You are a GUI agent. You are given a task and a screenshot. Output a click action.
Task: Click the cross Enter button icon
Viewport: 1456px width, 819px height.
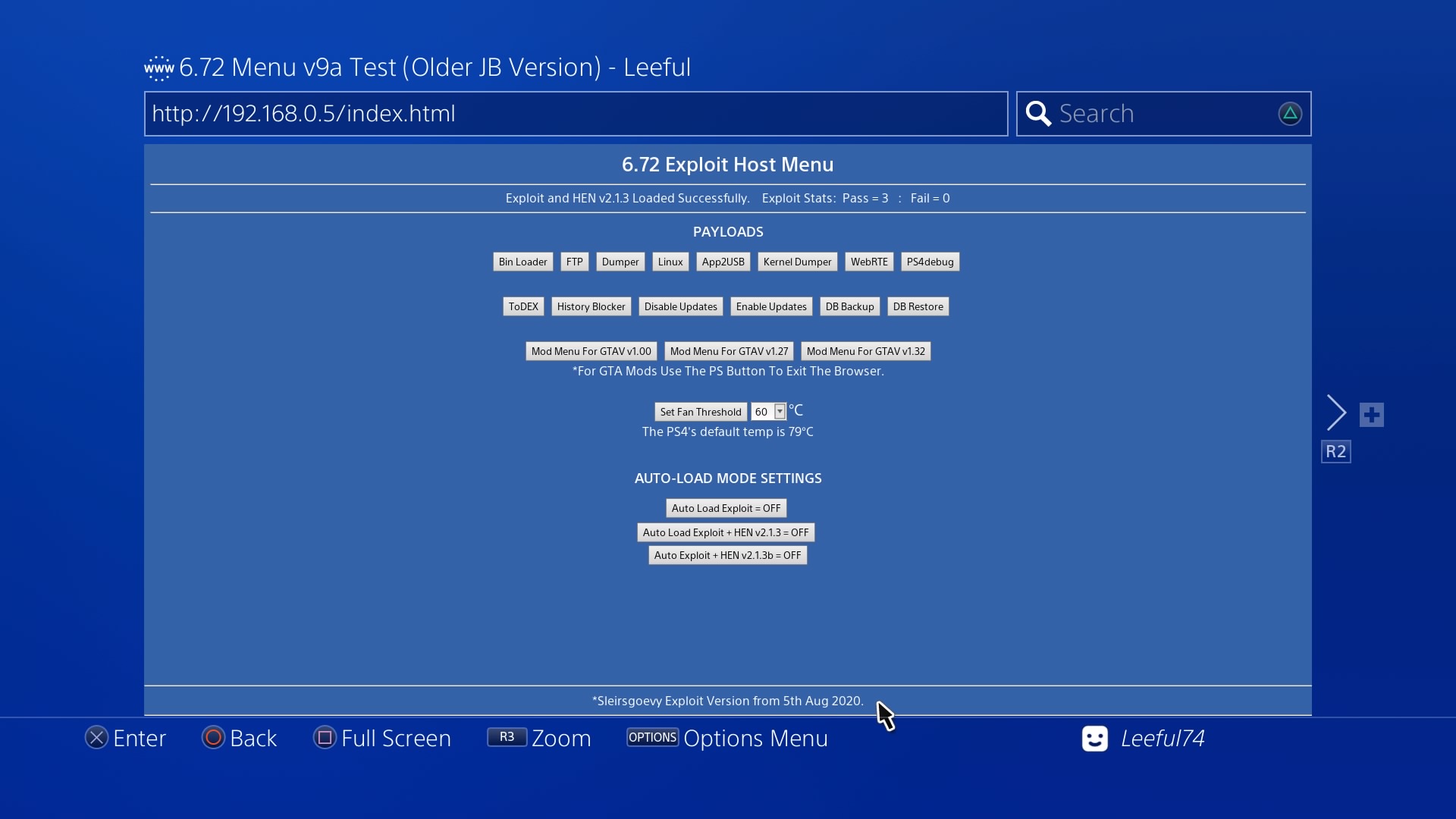click(x=96, y=738)
